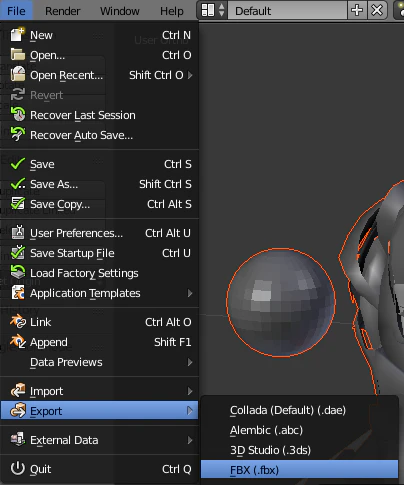The image size is (404, 485).
Task: Click the External Data icon
Action: [18, 439]
